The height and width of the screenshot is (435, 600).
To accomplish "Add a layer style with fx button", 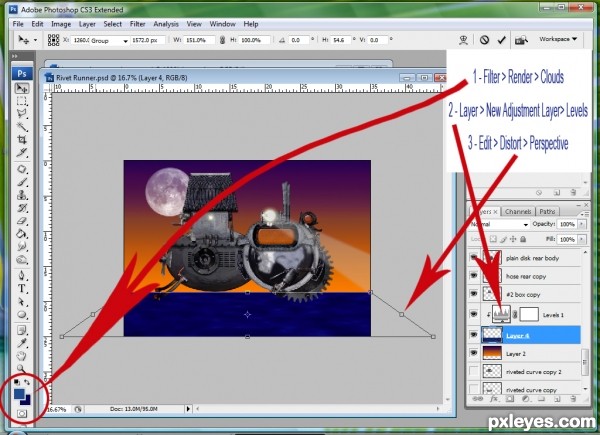I will tap(494, 399).
